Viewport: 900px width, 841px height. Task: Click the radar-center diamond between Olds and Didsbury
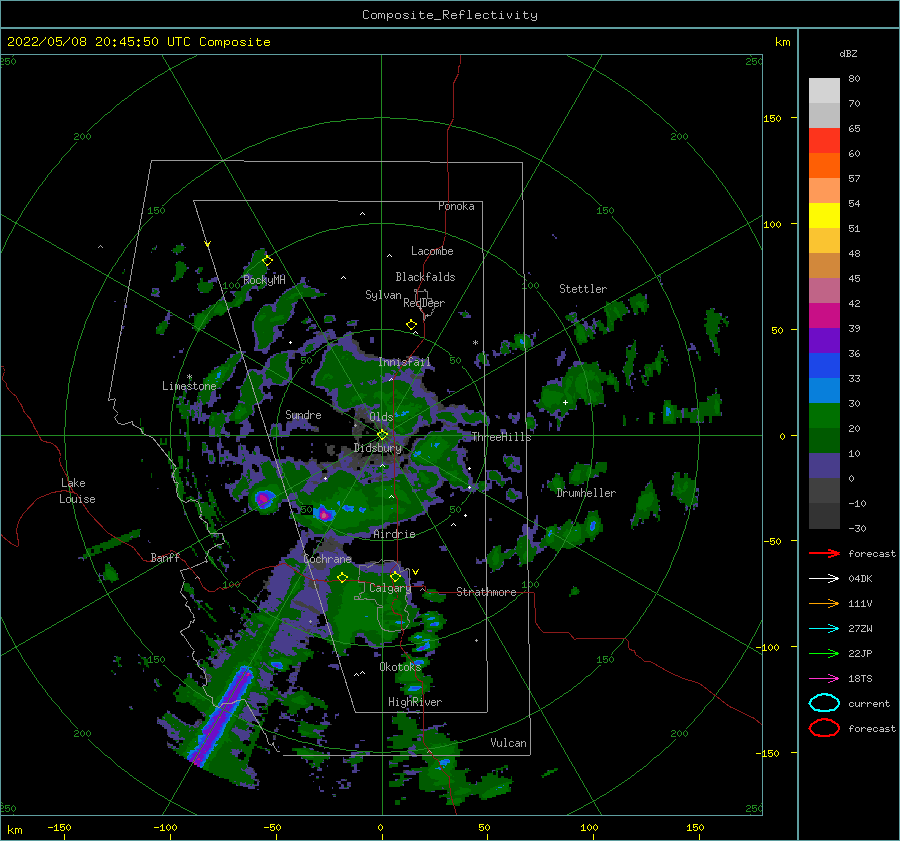click(x=382, y=435)
